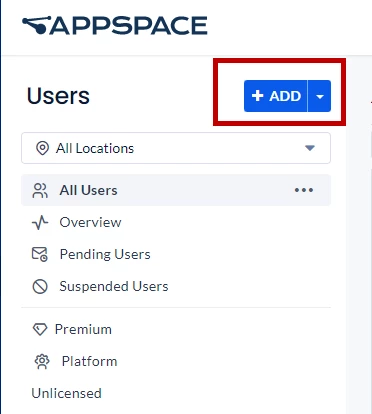Click the Appspace logo
Image resolution: width=372 pixels, height=414 pixels.
[115, 26]
